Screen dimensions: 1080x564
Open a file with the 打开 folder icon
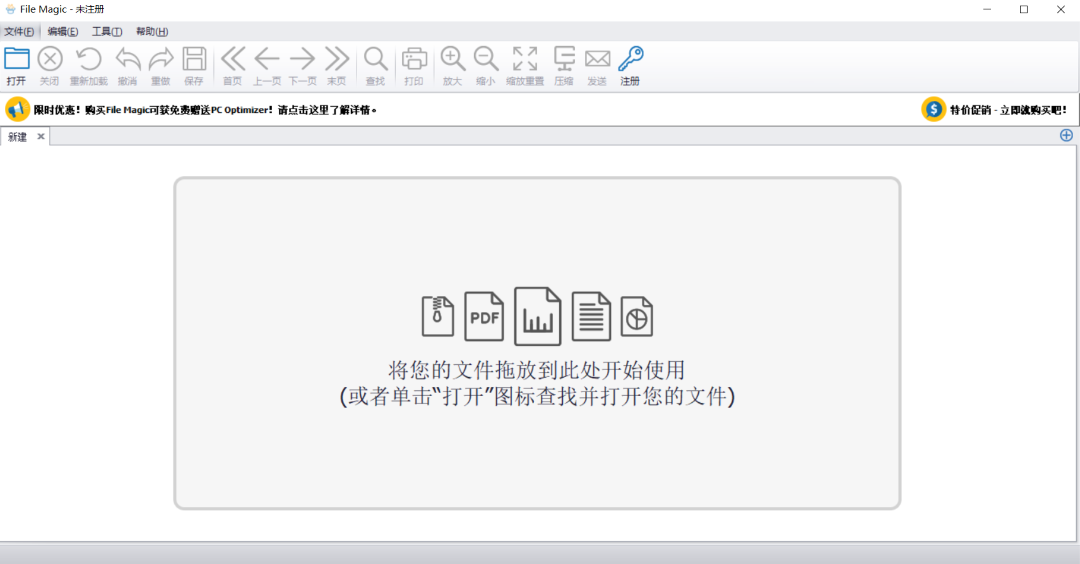(x=17, y=59)
